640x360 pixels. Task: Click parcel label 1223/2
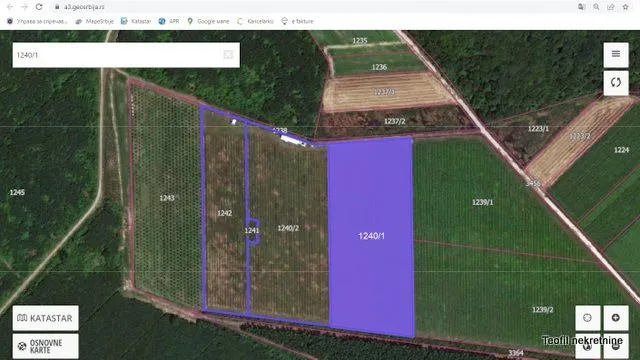580,136
